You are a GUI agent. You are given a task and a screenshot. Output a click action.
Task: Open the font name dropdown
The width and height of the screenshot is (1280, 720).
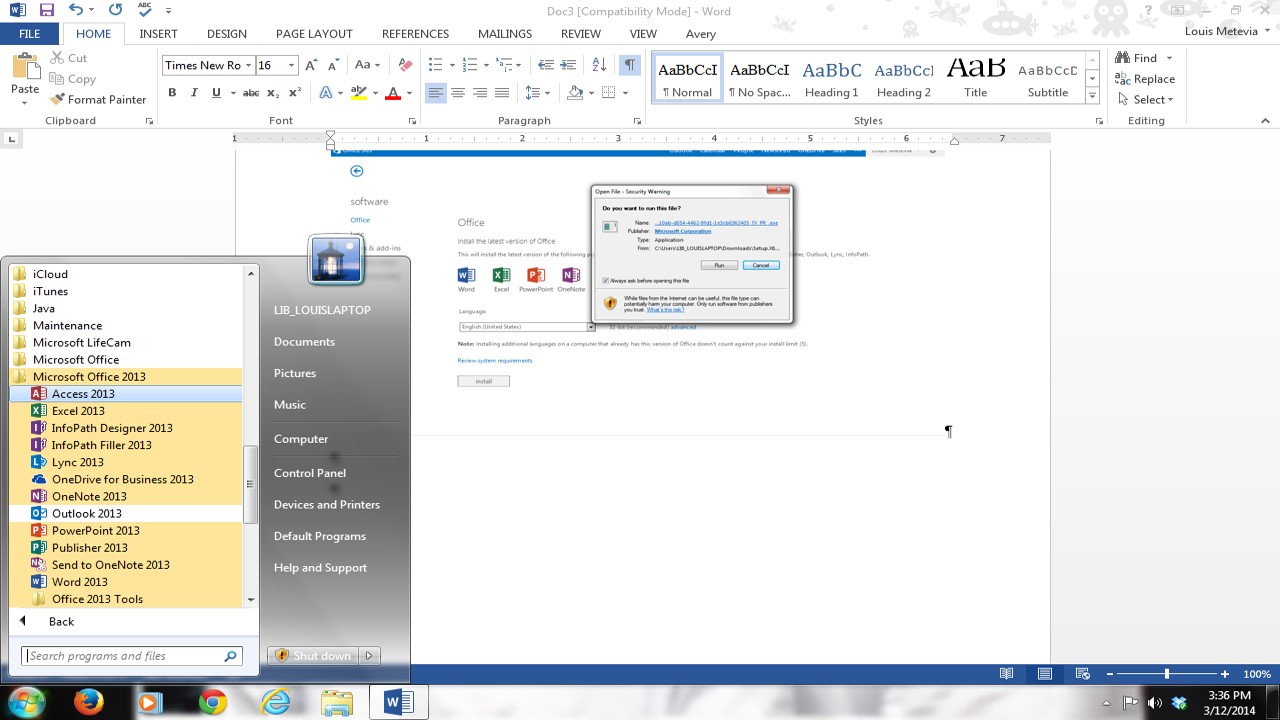(x=249, y=65)
